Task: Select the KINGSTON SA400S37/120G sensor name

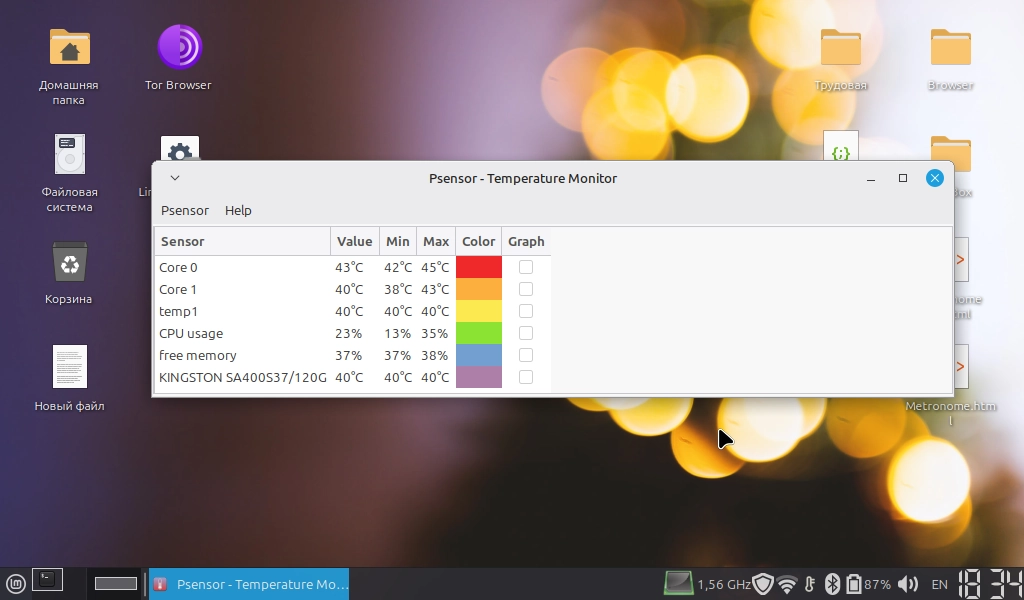Action: (243, 377)
